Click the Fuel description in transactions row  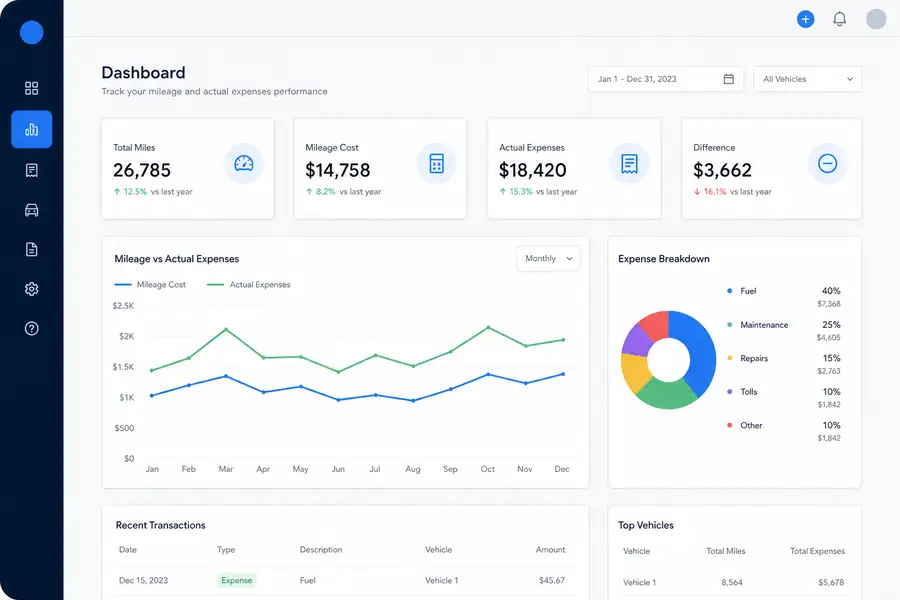click(308, 580)
